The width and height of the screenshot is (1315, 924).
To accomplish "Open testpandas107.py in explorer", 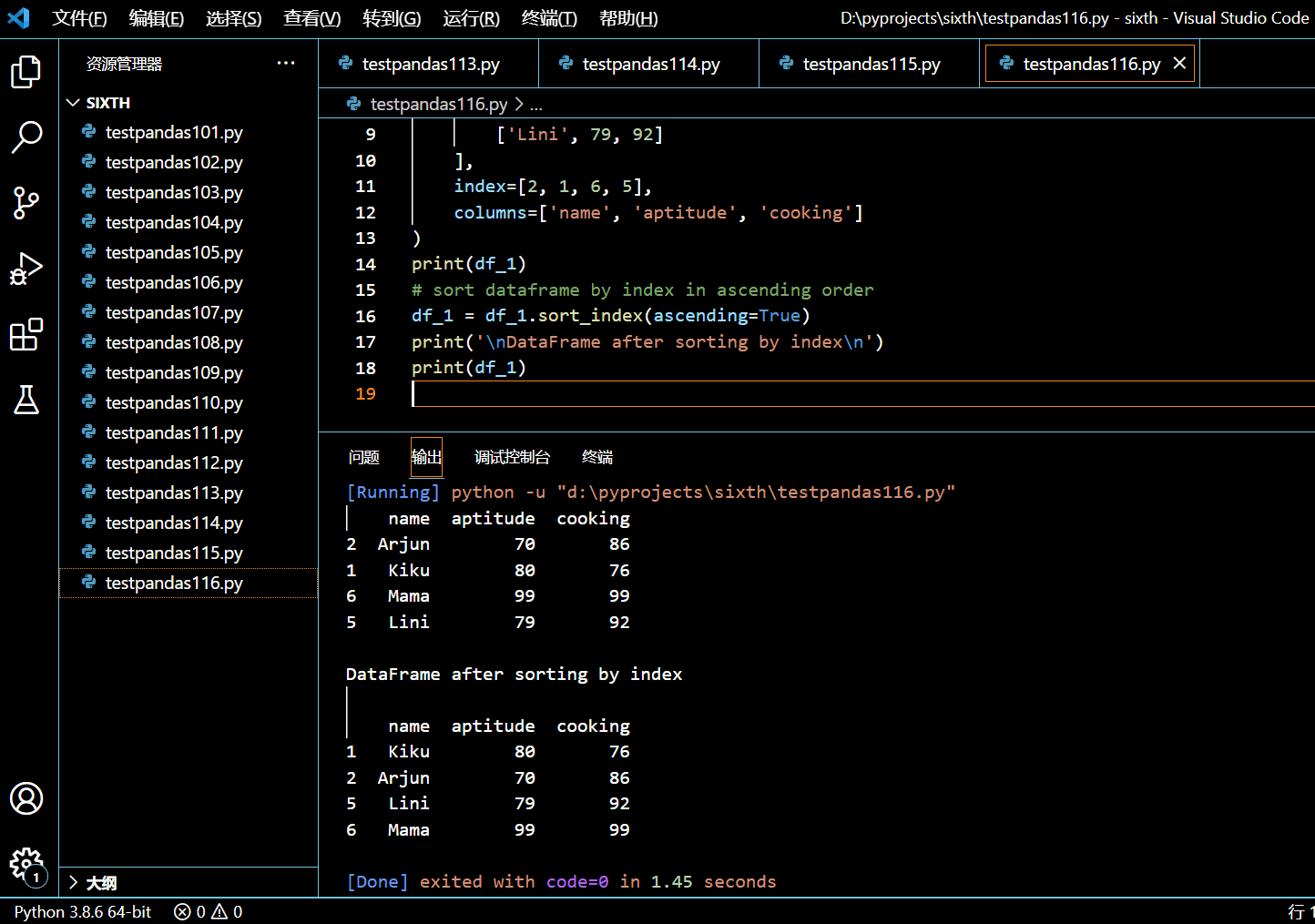I will (x=189, y=312).
